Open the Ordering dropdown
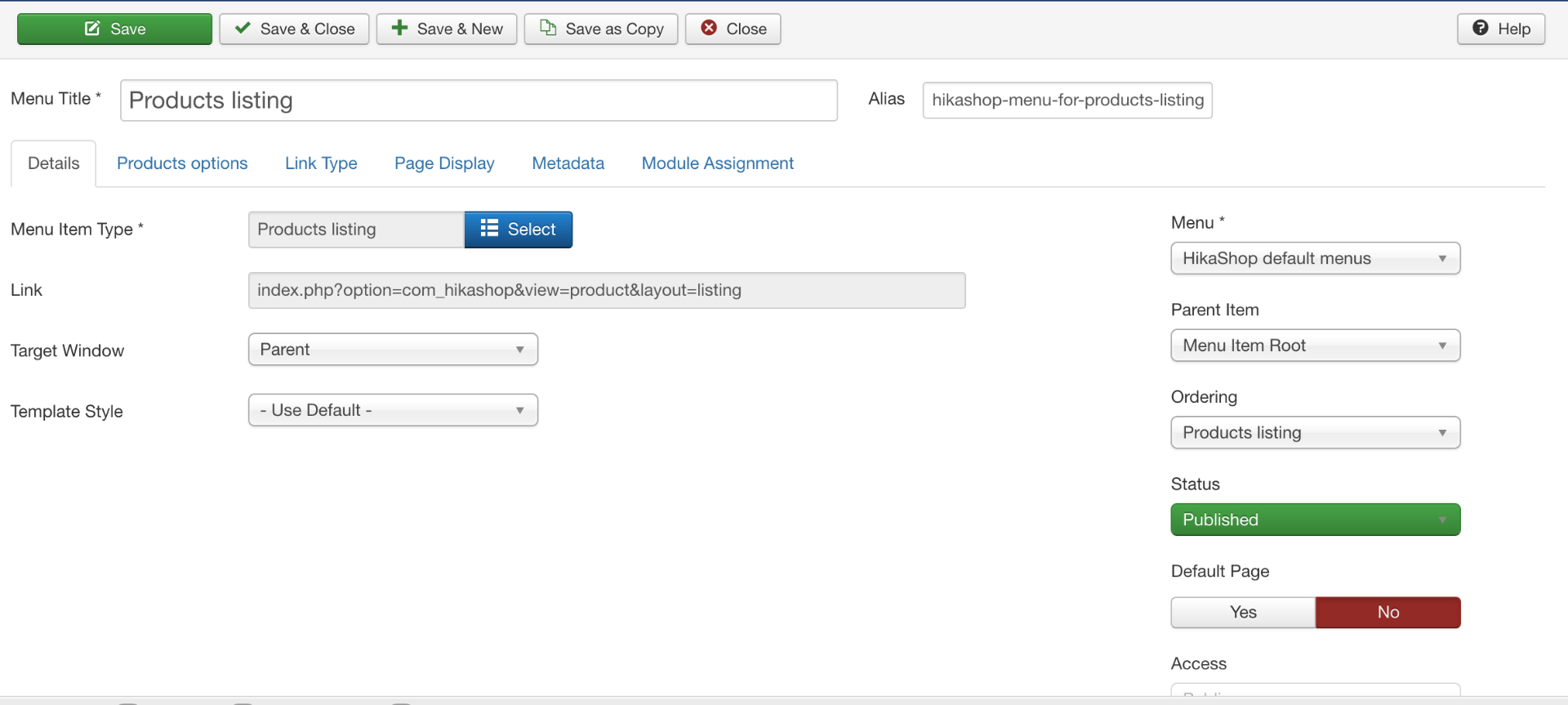The width and height of the screenshot is (1568, 705). [1316, 433]
